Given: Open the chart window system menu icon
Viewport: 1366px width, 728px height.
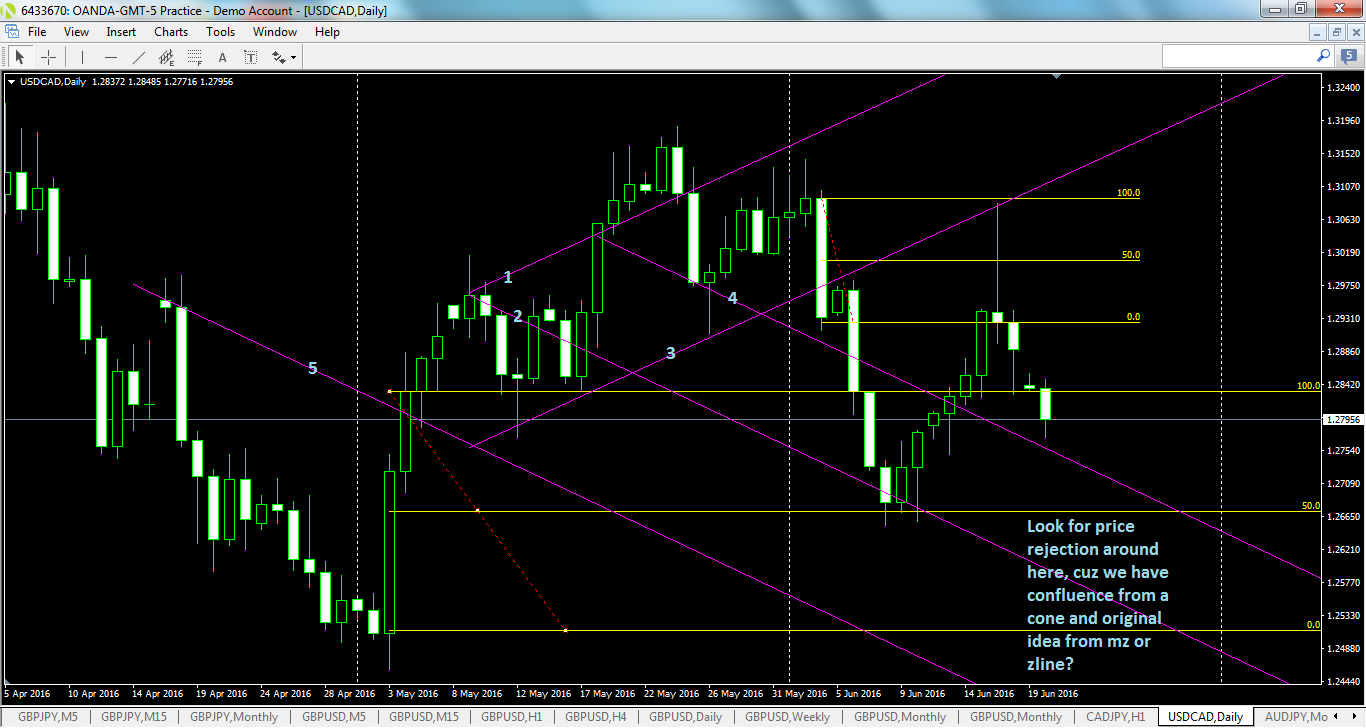Looking at the screenshot, I should coord(10,31).
